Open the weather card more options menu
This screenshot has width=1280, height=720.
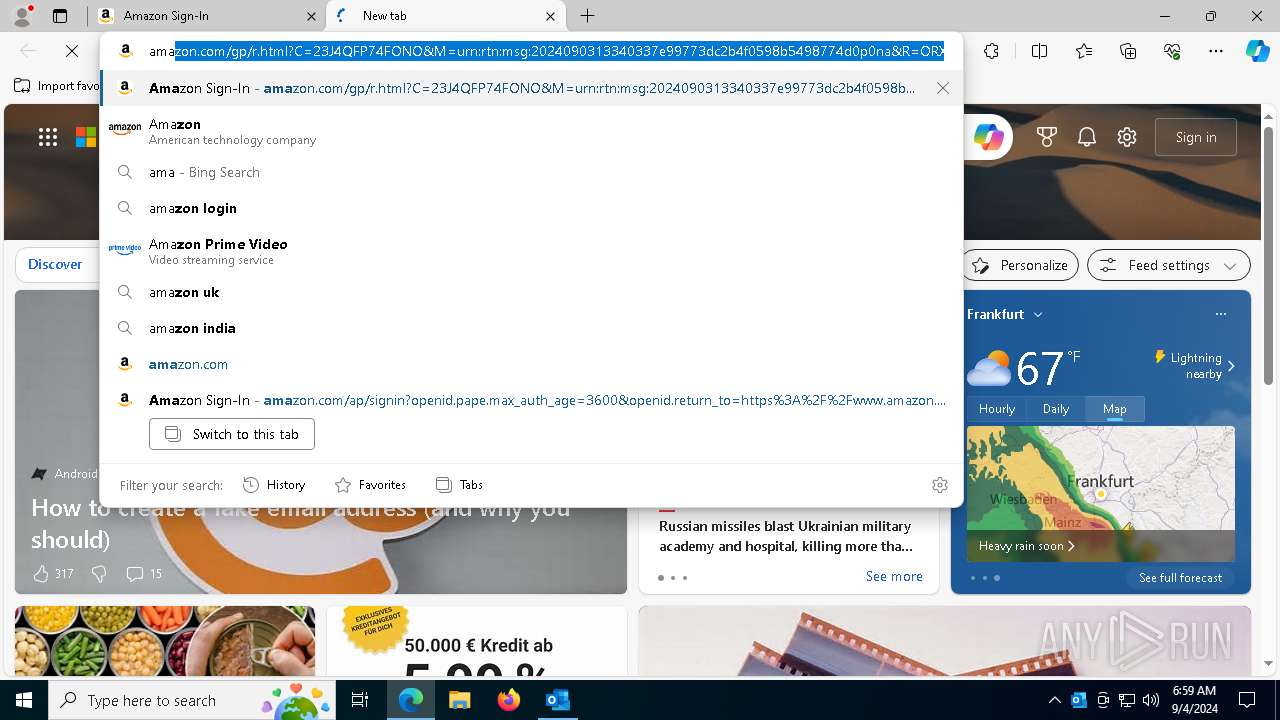coord(1220,314)
